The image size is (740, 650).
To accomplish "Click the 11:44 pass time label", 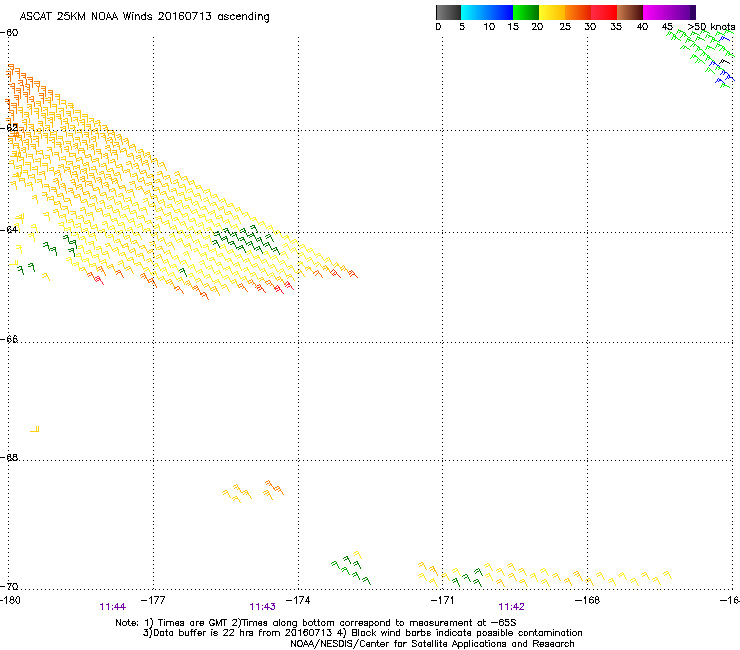I will 113,607.
